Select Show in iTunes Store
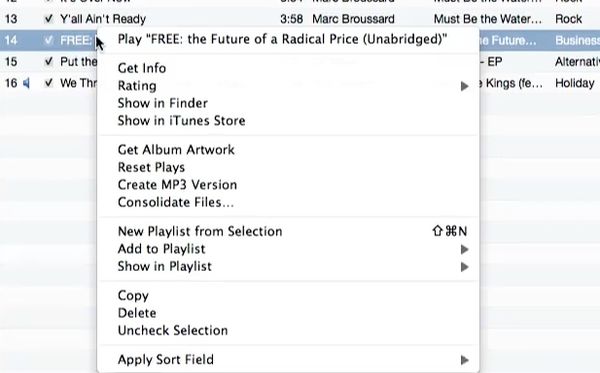Viewport: 600px width, 373px height. pyautogui.click(x=181, y=121)
